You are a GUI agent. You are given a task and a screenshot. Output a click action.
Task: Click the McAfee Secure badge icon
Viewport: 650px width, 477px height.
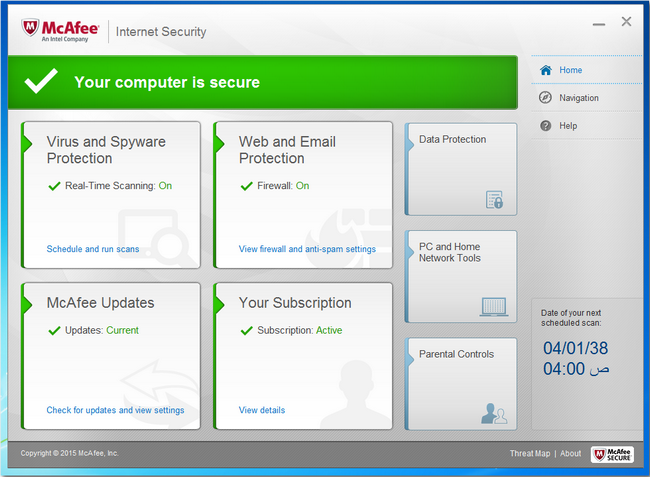611,454
